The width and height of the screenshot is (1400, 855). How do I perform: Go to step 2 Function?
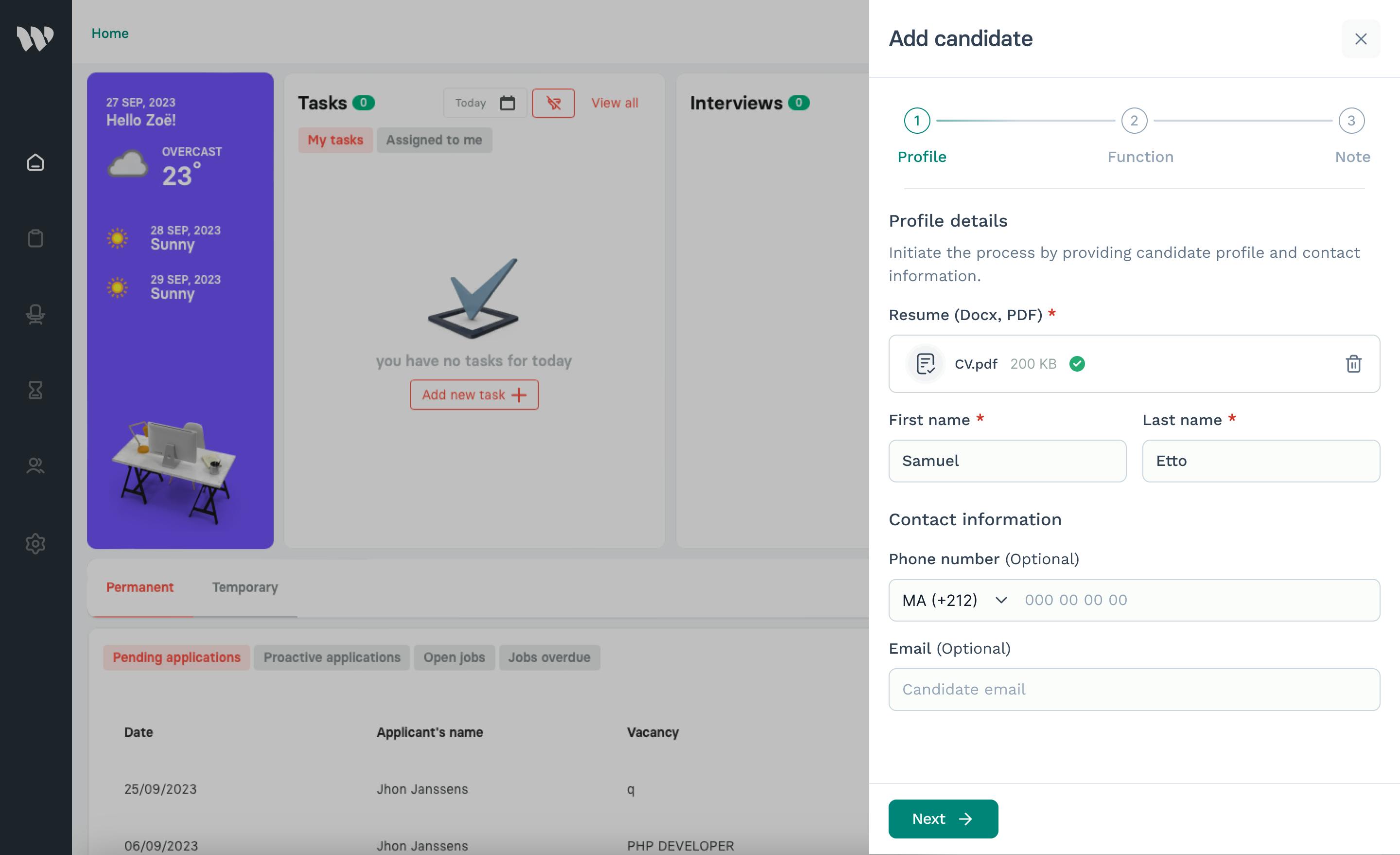pos(1134,121)
